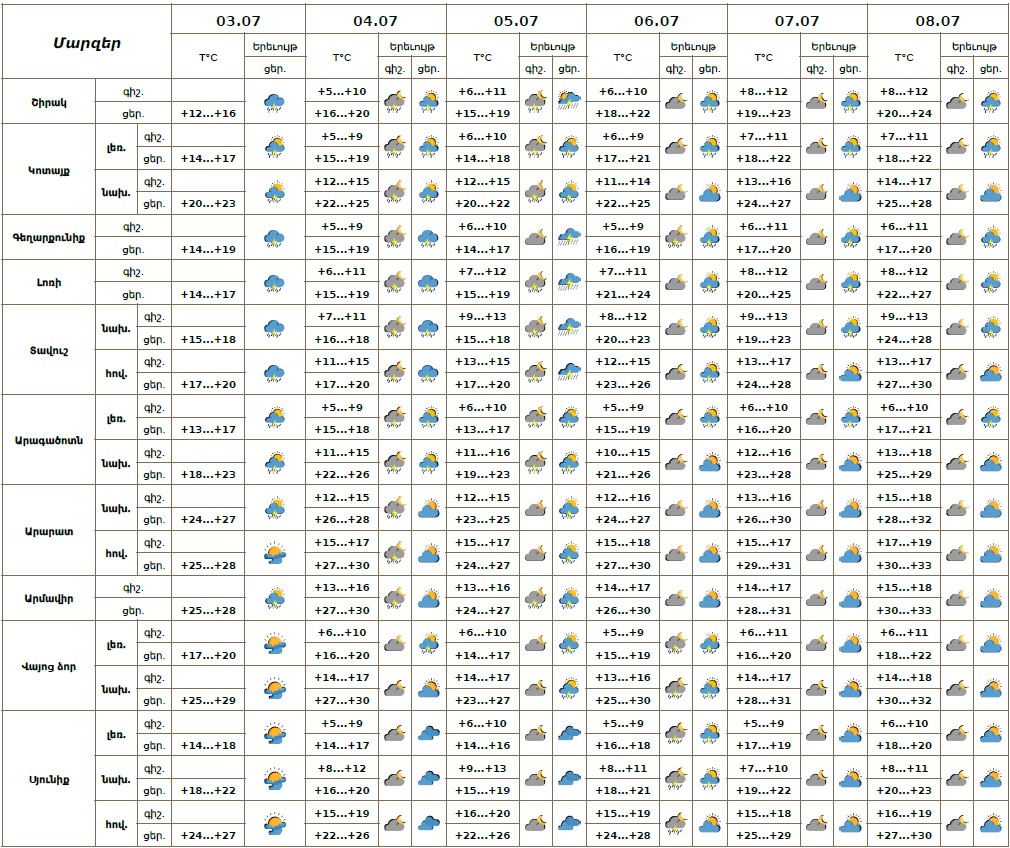
Task: Select Սյունիք հով. 06.07 daytime value +24...+28
Action: pyautogui.click(x=623, y=836)
